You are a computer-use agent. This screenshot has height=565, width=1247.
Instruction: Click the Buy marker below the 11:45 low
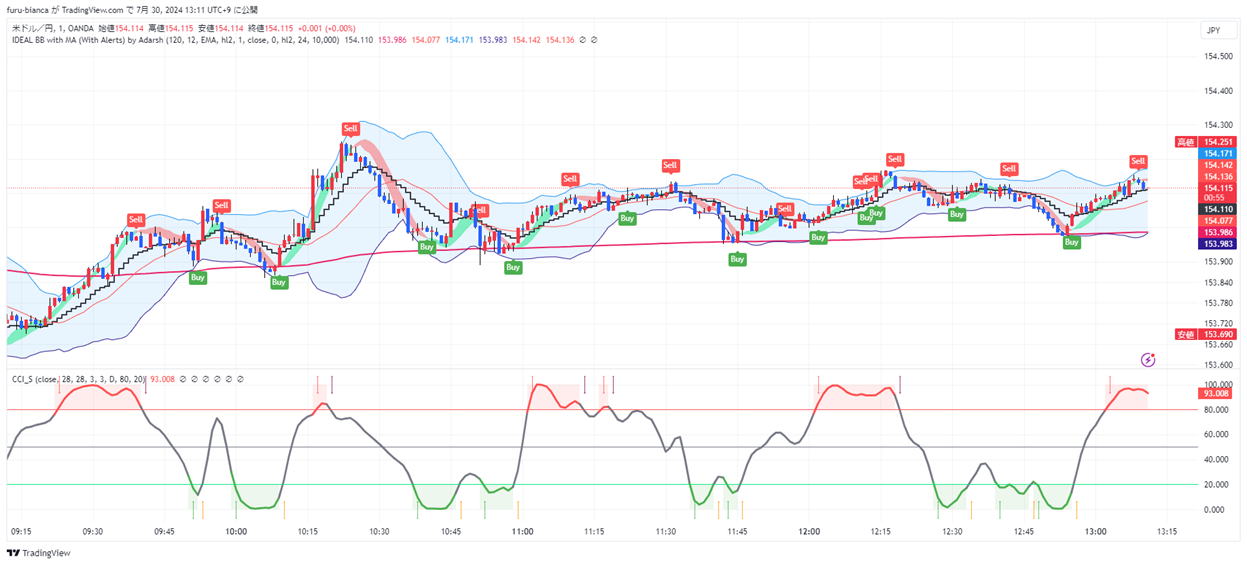pos(737,260)
